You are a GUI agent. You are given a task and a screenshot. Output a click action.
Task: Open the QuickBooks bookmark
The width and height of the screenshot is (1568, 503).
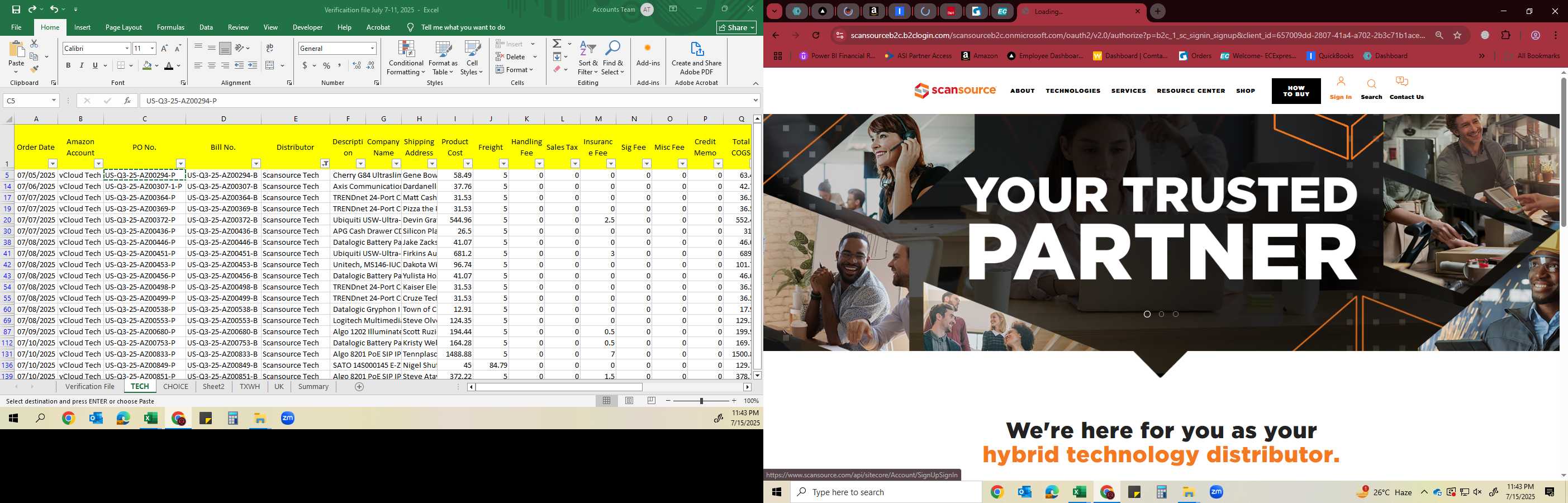(x=1330, y=56)
